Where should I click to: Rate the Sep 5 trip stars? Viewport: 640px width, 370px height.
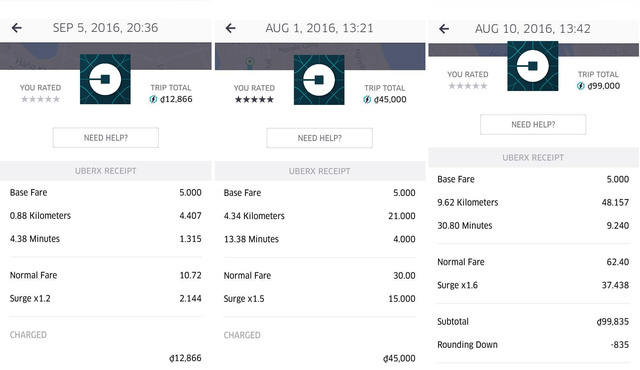coord(40,99)
